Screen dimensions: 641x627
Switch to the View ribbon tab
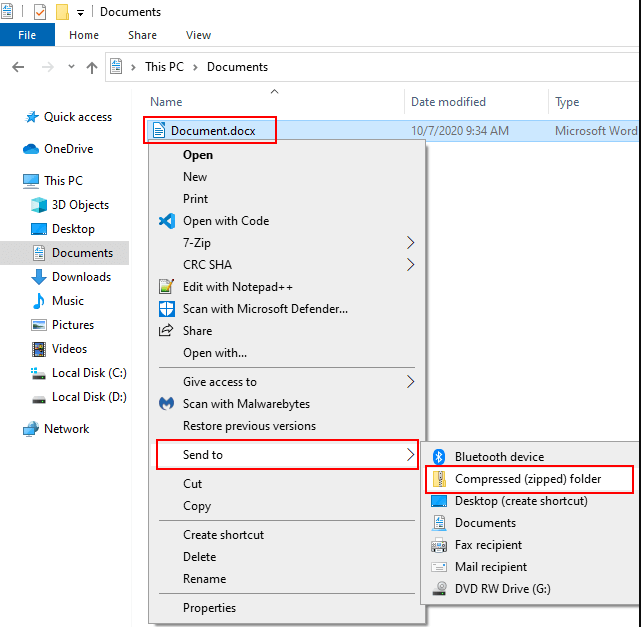[x=198, y=35]
